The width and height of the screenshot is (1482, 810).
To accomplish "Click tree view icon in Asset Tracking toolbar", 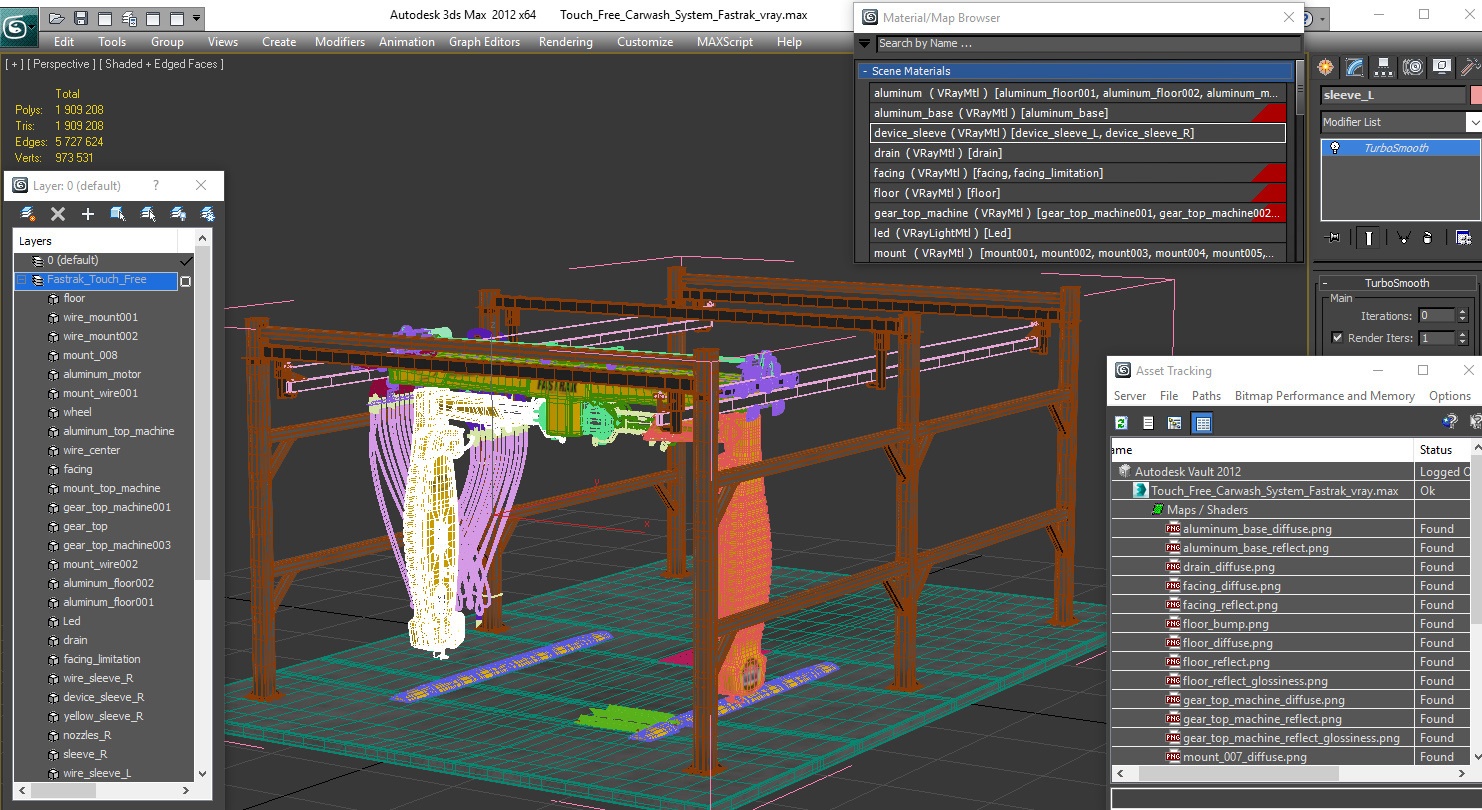I will tap(1174, 423).
